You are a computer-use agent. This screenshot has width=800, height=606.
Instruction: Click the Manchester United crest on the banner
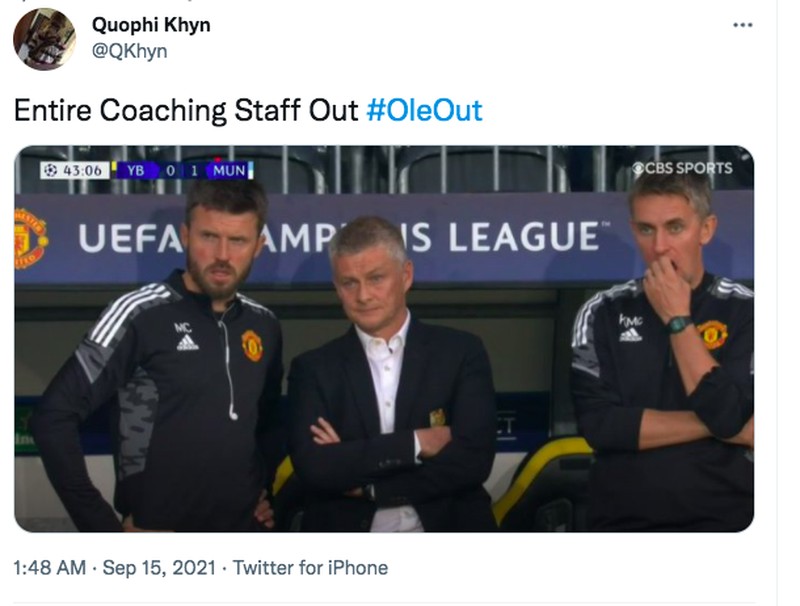click(x=29, y=237)
